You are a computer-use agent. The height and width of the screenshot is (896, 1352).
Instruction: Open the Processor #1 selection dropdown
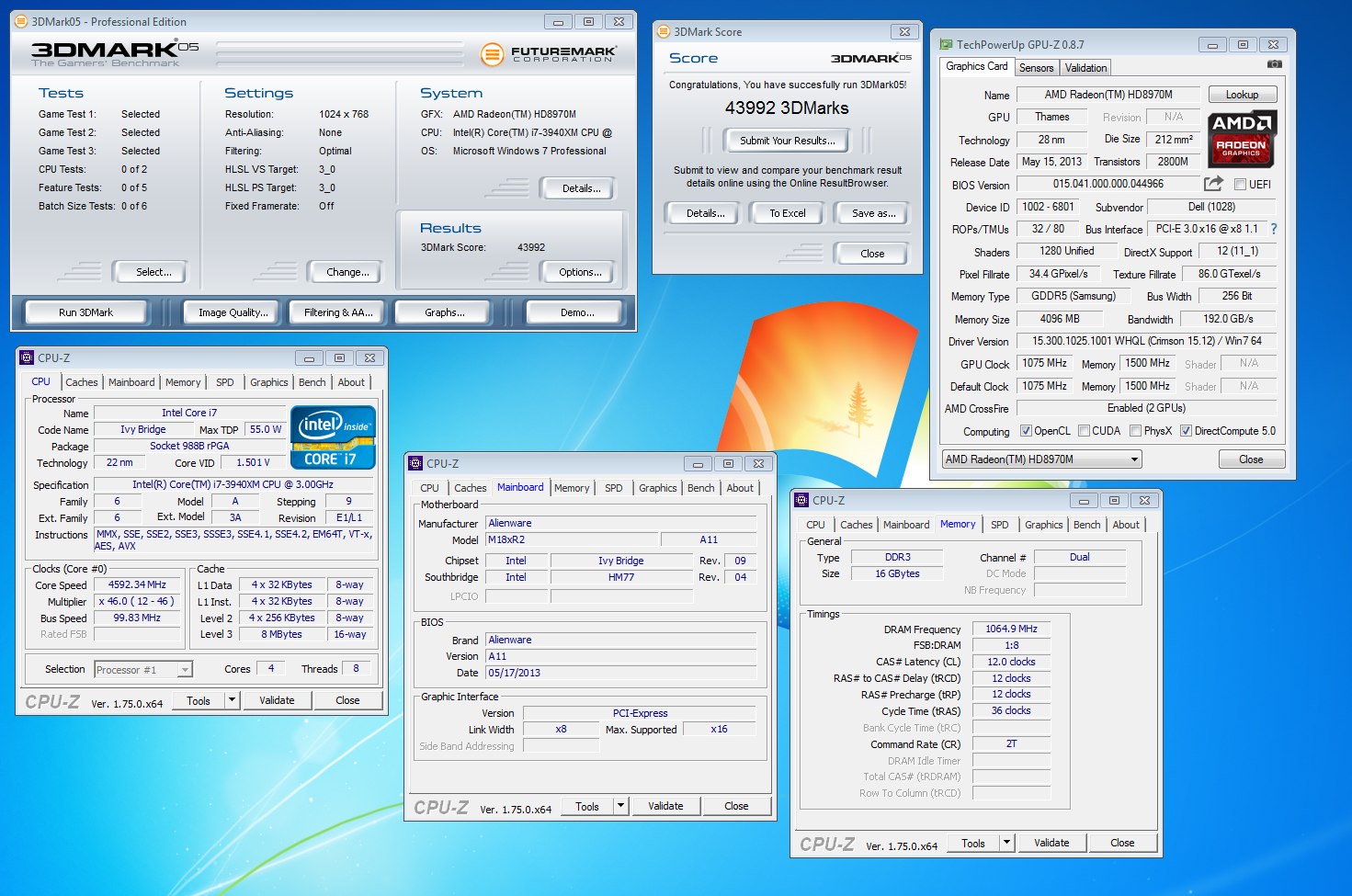tap(142, 669)
